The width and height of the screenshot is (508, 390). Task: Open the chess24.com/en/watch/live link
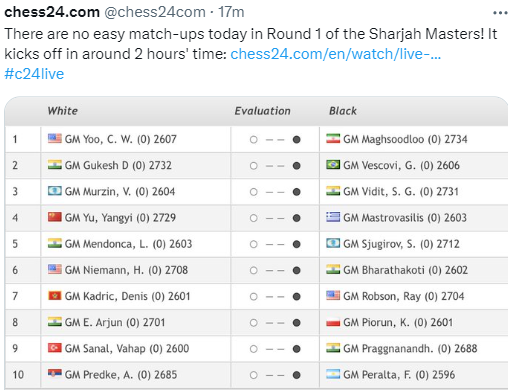click(x=336, y=54)
